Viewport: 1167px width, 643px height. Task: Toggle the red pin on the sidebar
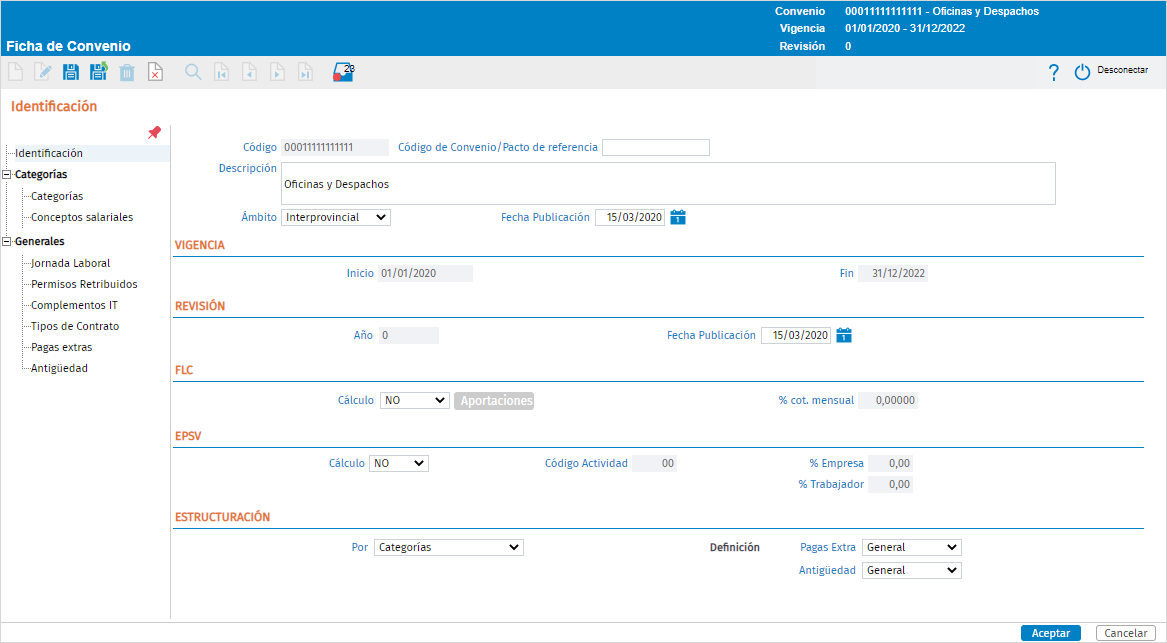[154, 132]
